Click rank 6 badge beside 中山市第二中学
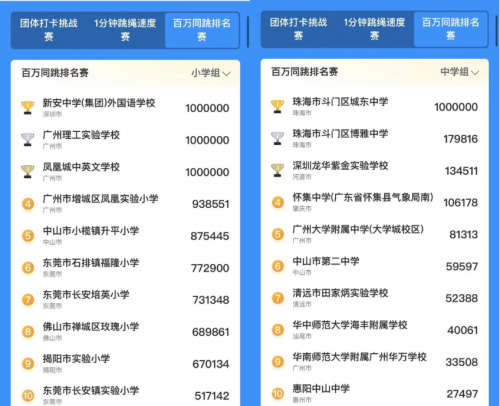The height and width of the screenshot is (406, 500). [278, 266]
